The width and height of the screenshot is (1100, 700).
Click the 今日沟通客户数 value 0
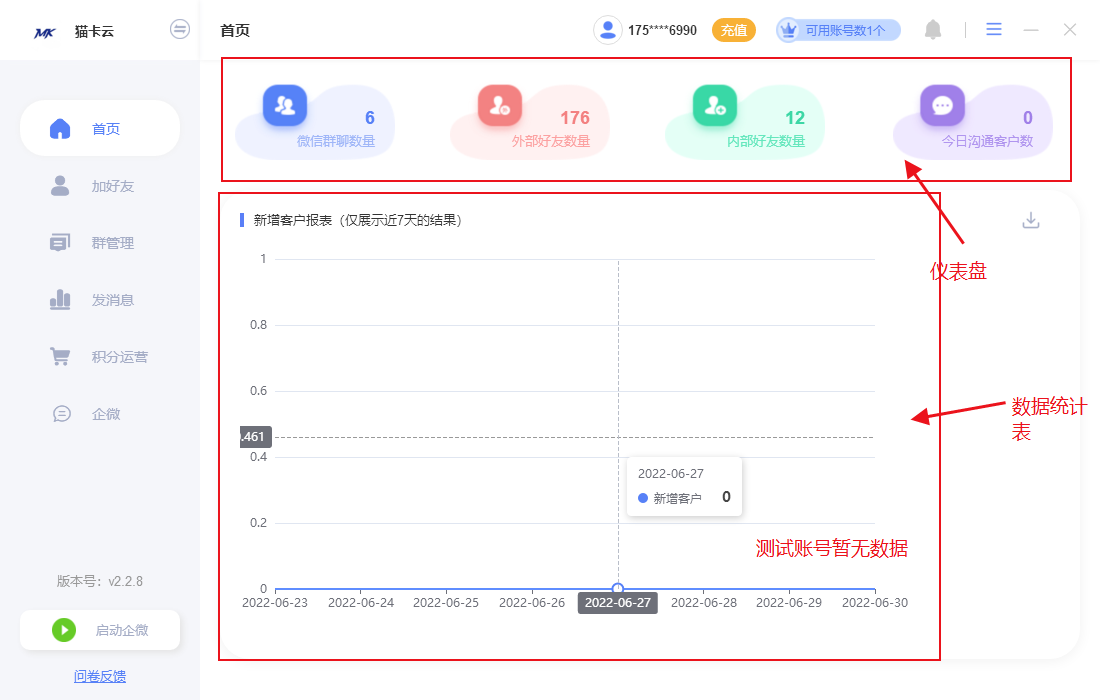pos(1028,118)
